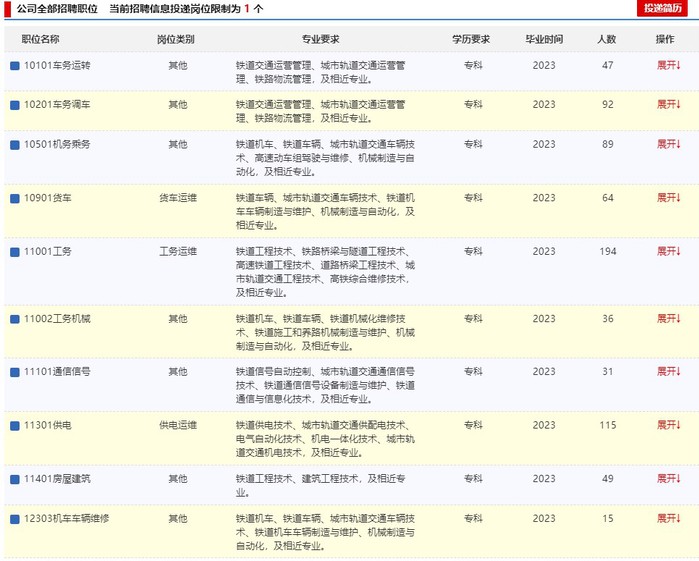Image resolution: width=699 pixels, height=561 pixels.
Task: Click headcount 89 in the 10501机务乘务 row
Action: tap(608, 144)
